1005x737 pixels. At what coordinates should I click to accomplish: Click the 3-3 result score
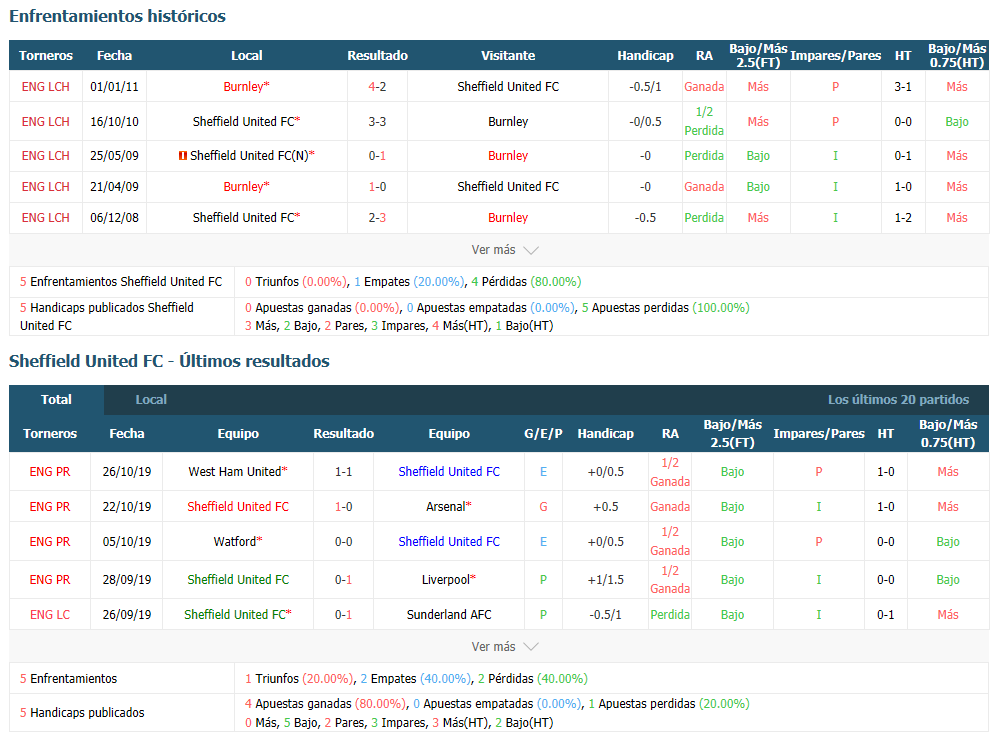(378, 122)
